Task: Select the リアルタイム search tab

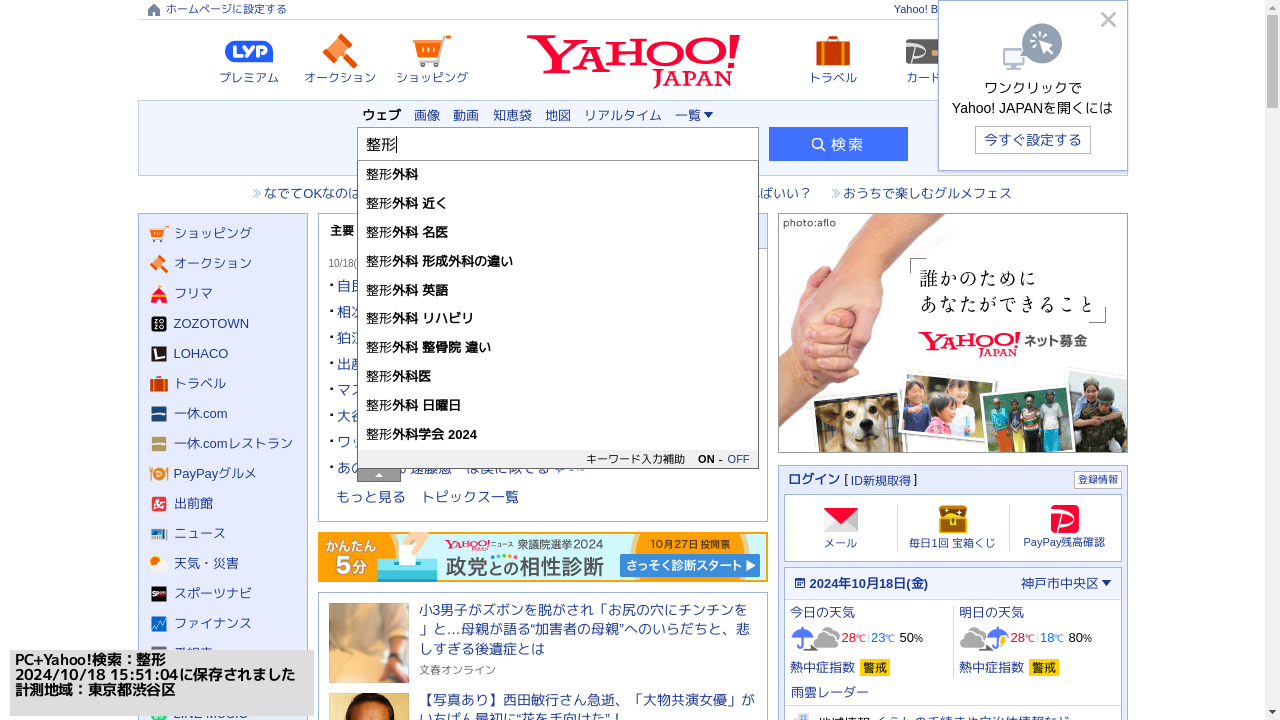Action: pos(623,115)
